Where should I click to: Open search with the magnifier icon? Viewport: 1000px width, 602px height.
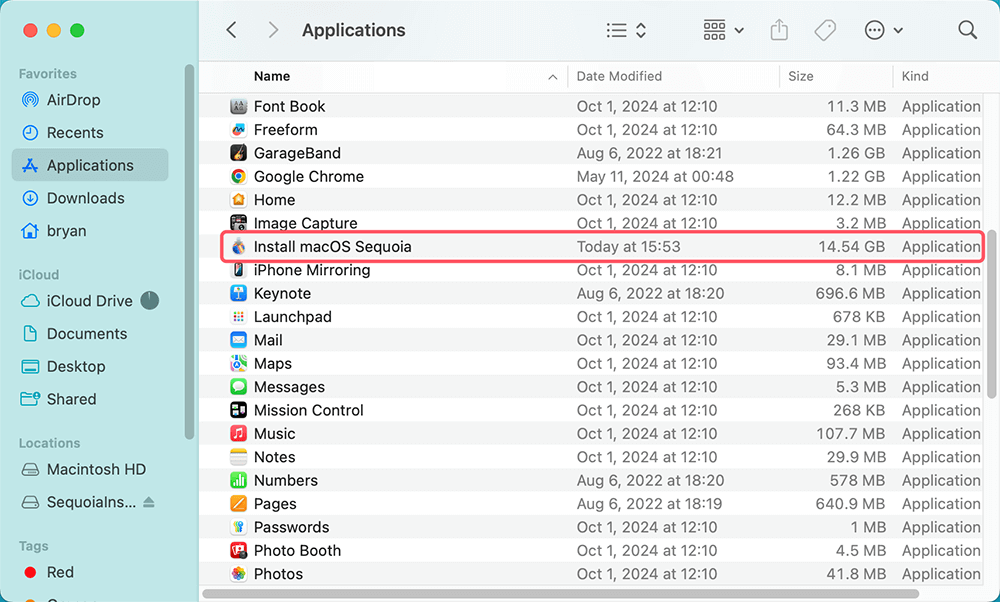(x=967, y=29)
